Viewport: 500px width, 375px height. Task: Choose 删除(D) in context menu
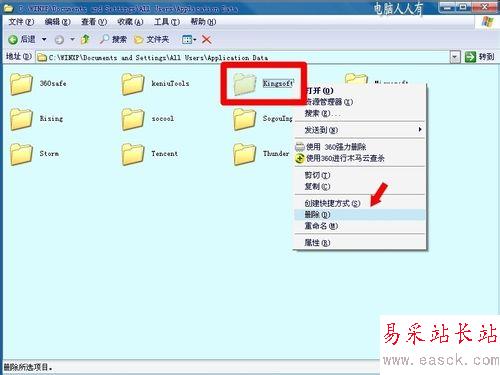pyautogui.click(x=359, y=214)
